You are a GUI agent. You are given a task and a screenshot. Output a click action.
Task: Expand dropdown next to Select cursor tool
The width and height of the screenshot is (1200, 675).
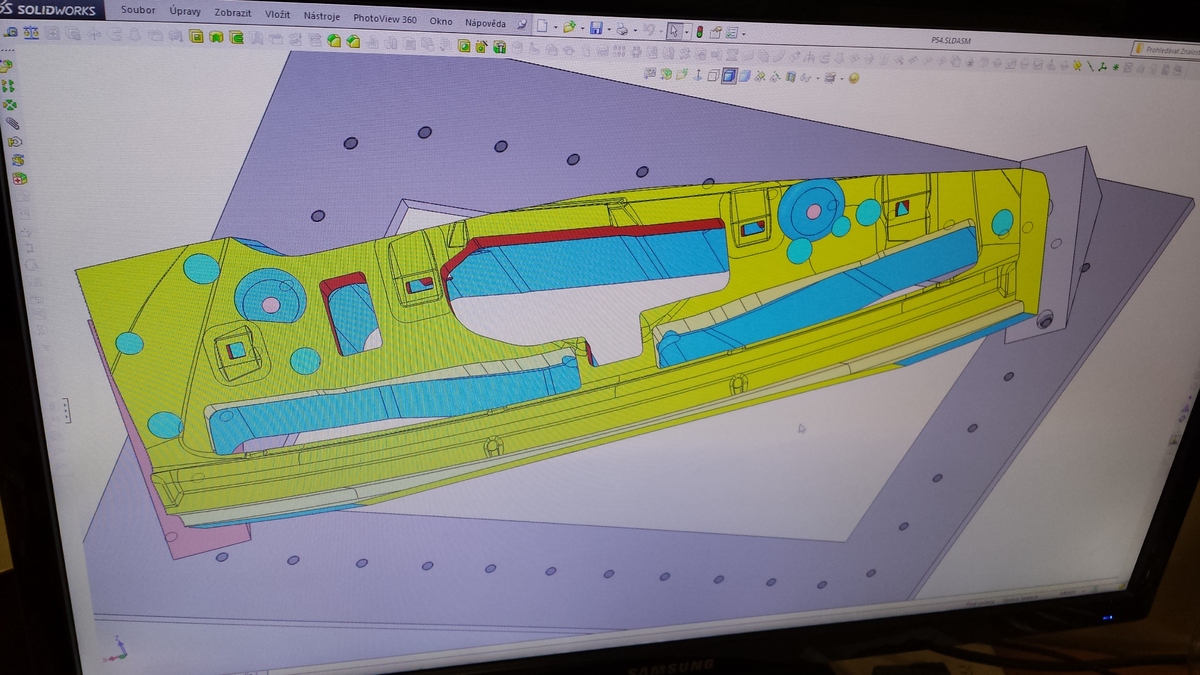click(x=686, y=31)
